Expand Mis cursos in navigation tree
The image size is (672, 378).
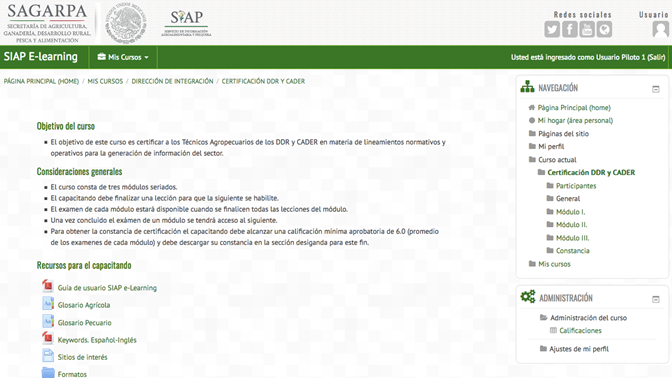point(554,264)
